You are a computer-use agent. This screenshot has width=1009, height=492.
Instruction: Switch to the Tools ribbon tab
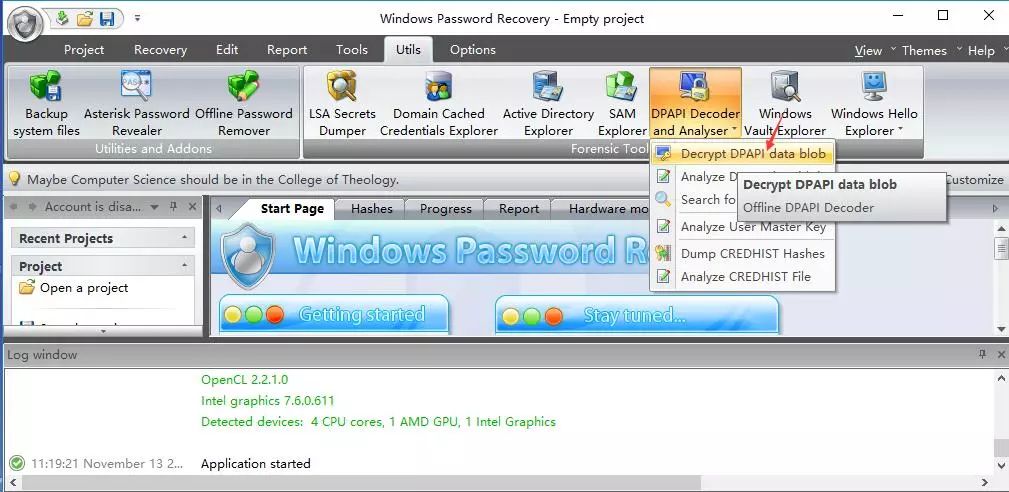tap(351, 50)
